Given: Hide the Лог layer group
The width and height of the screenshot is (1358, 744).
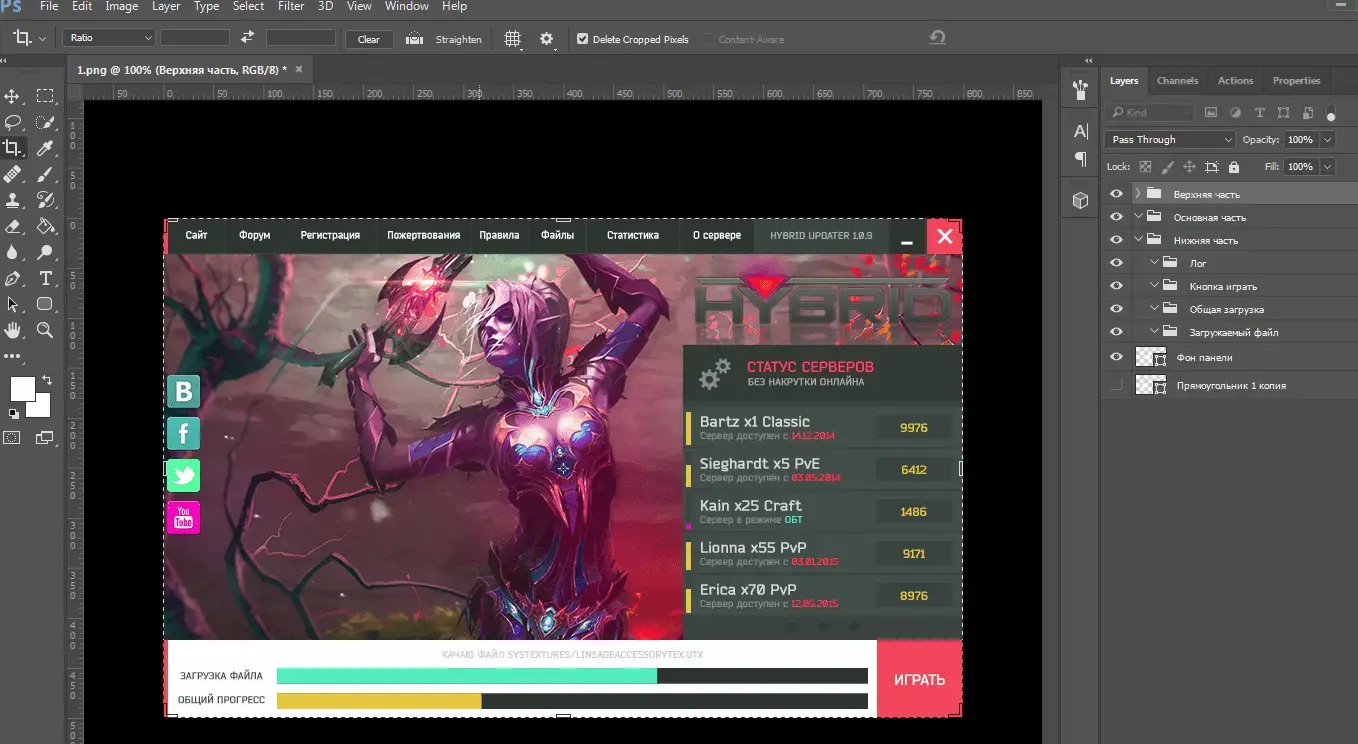Looking at the screenshot, I should [x=1117, y=263].
